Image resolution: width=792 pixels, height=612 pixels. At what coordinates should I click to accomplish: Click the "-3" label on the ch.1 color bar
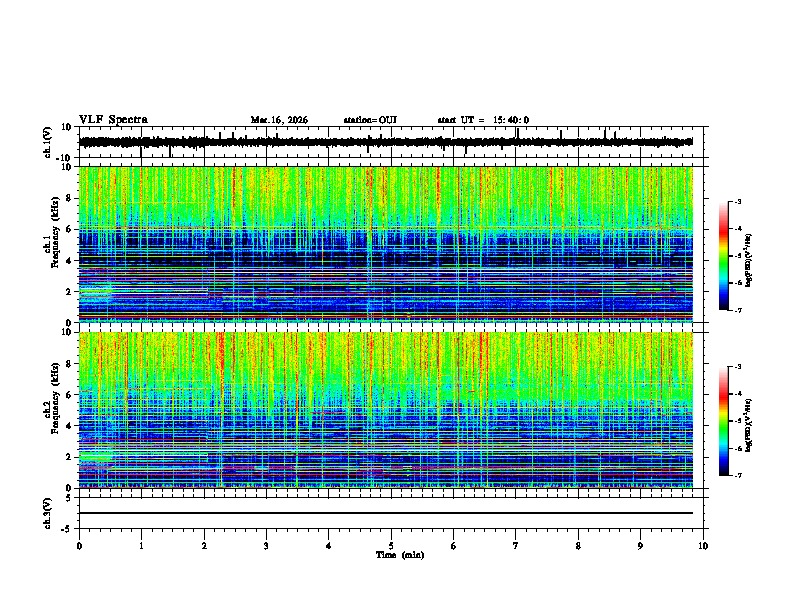pyautogui.click(x=738, y=201)
